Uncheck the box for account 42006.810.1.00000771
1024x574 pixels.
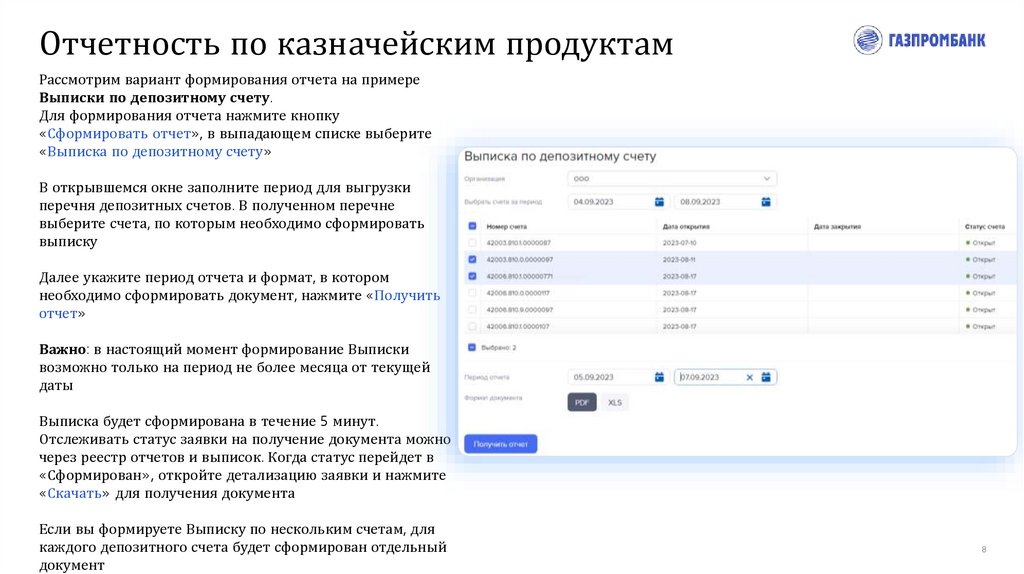click(472, 276)
